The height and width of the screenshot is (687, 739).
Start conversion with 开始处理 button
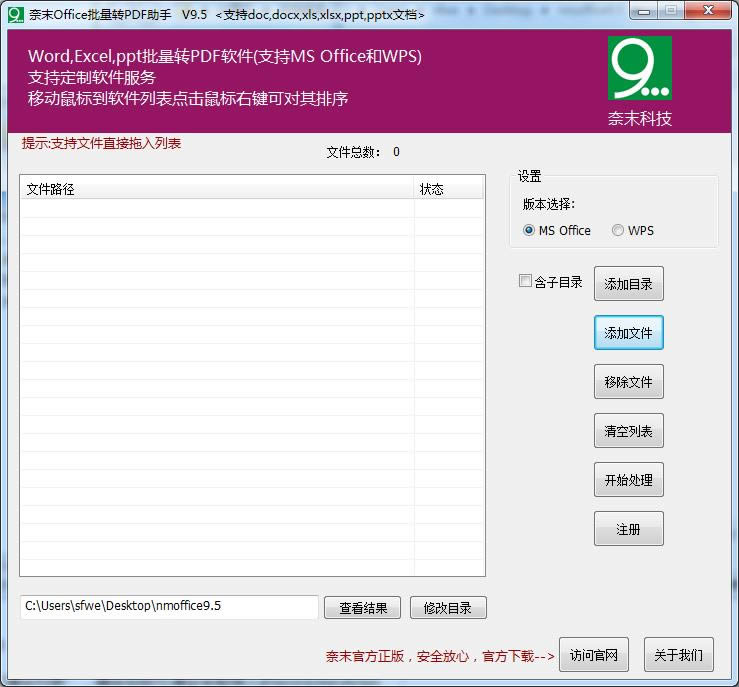tap(629, 480)
